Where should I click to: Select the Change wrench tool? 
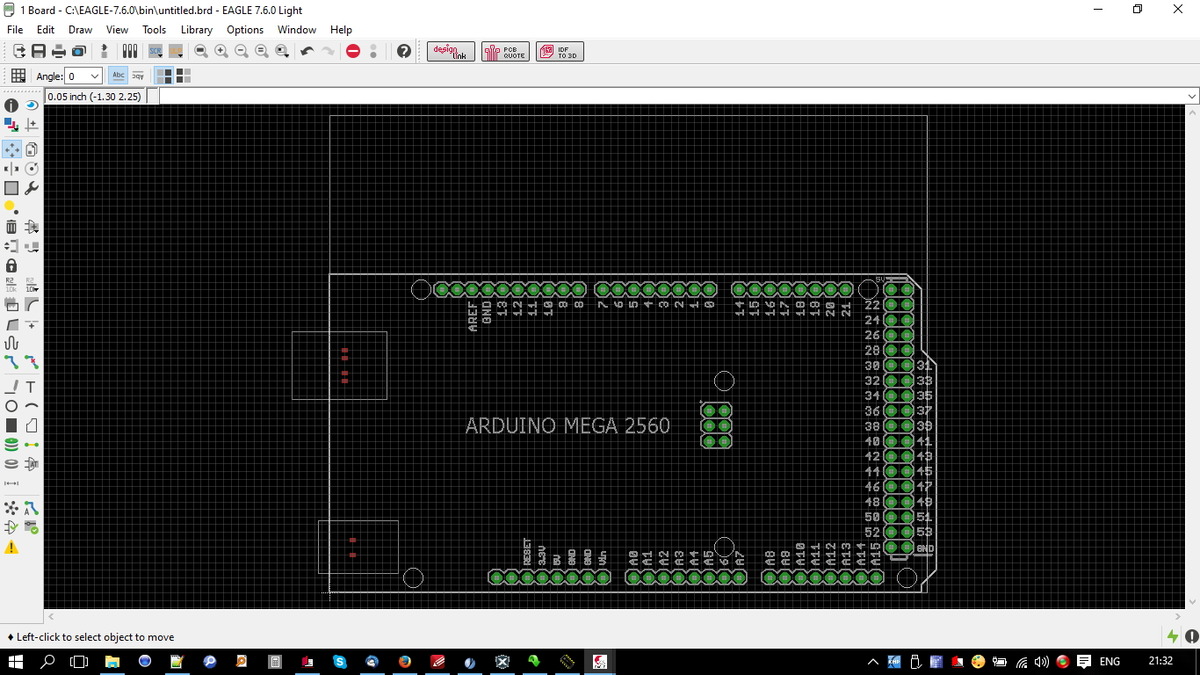point(31,187)
